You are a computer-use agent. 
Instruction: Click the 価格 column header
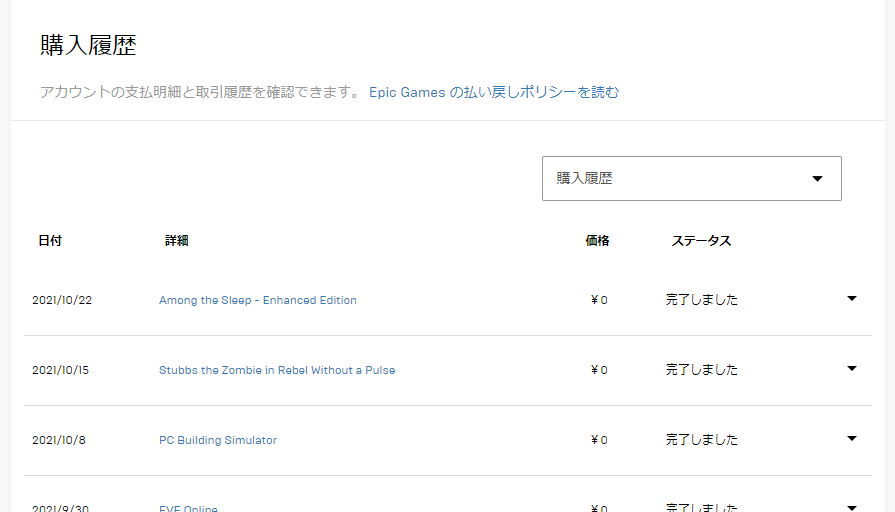pyautogui.click(x=597, y=241)
